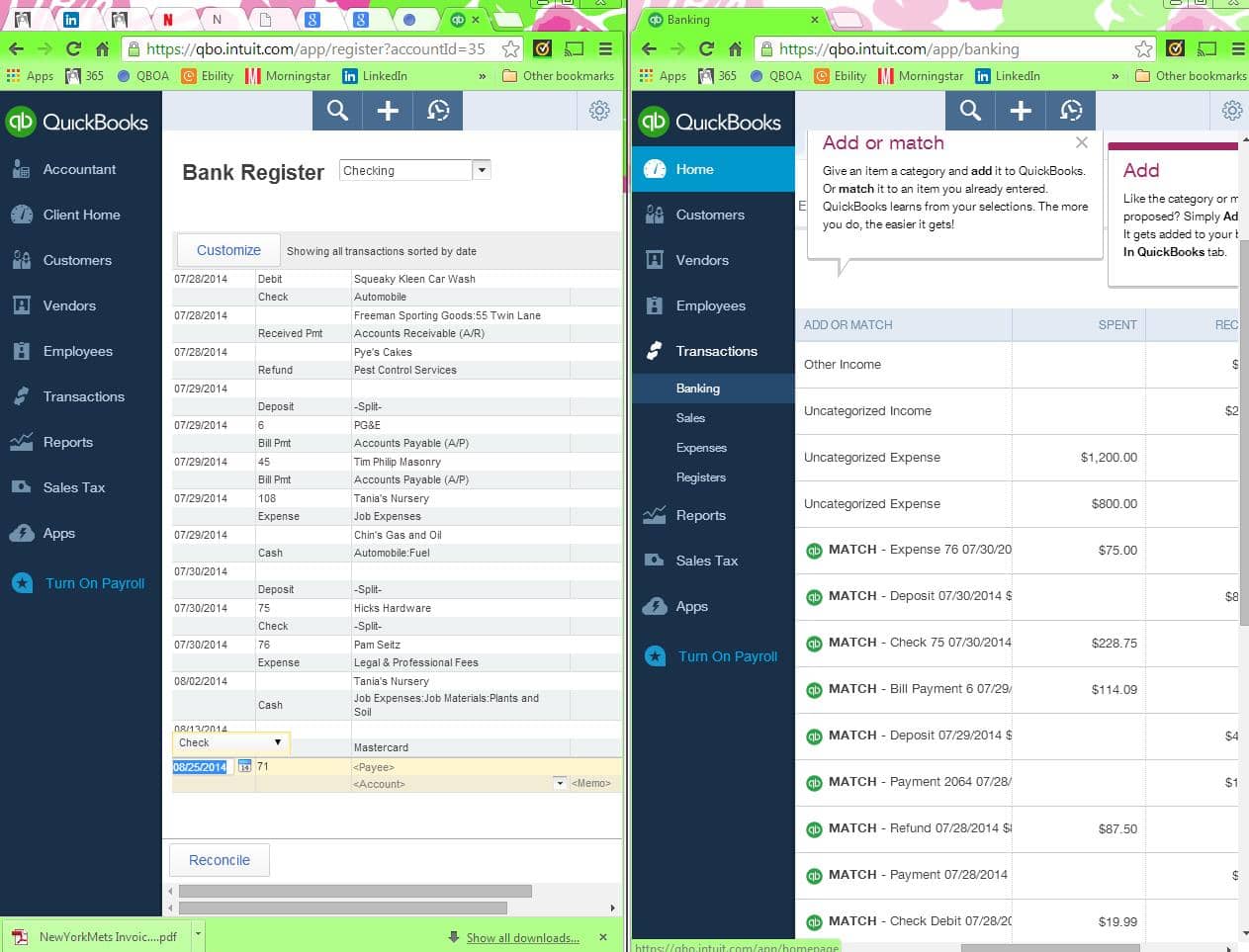Dismiss the downloads bar close icon
This screenshot has height=952, width=1249.
(x=603, y=937)
